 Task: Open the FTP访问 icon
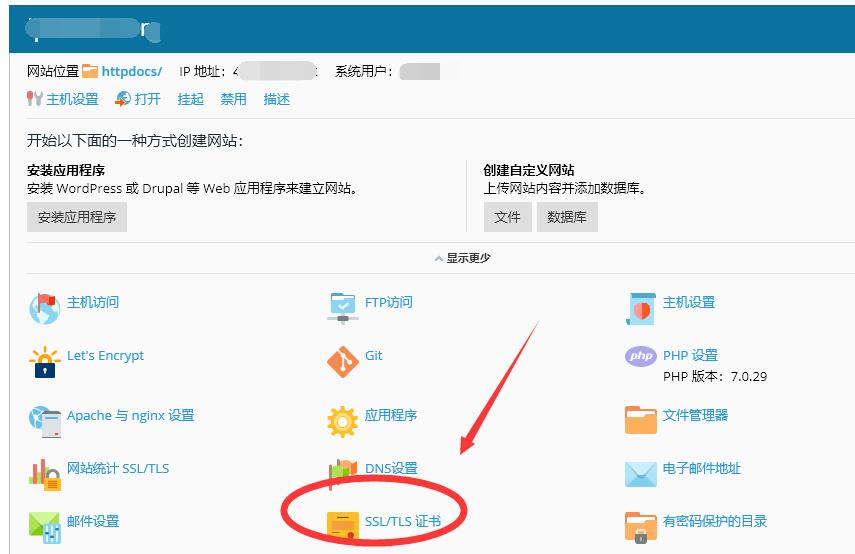pos(342,308)
